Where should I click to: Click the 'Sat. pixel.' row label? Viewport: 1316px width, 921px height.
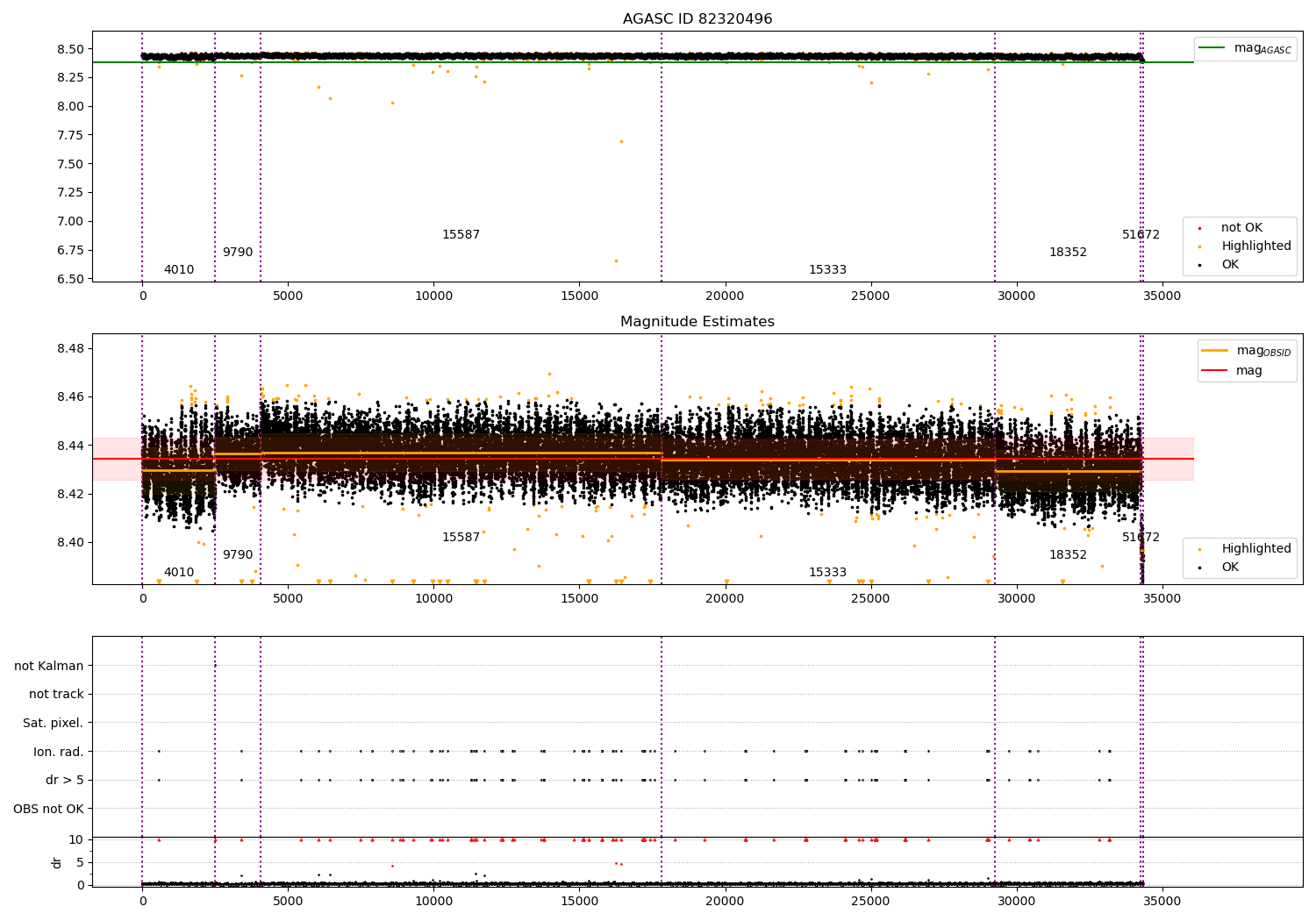point(54,723)
